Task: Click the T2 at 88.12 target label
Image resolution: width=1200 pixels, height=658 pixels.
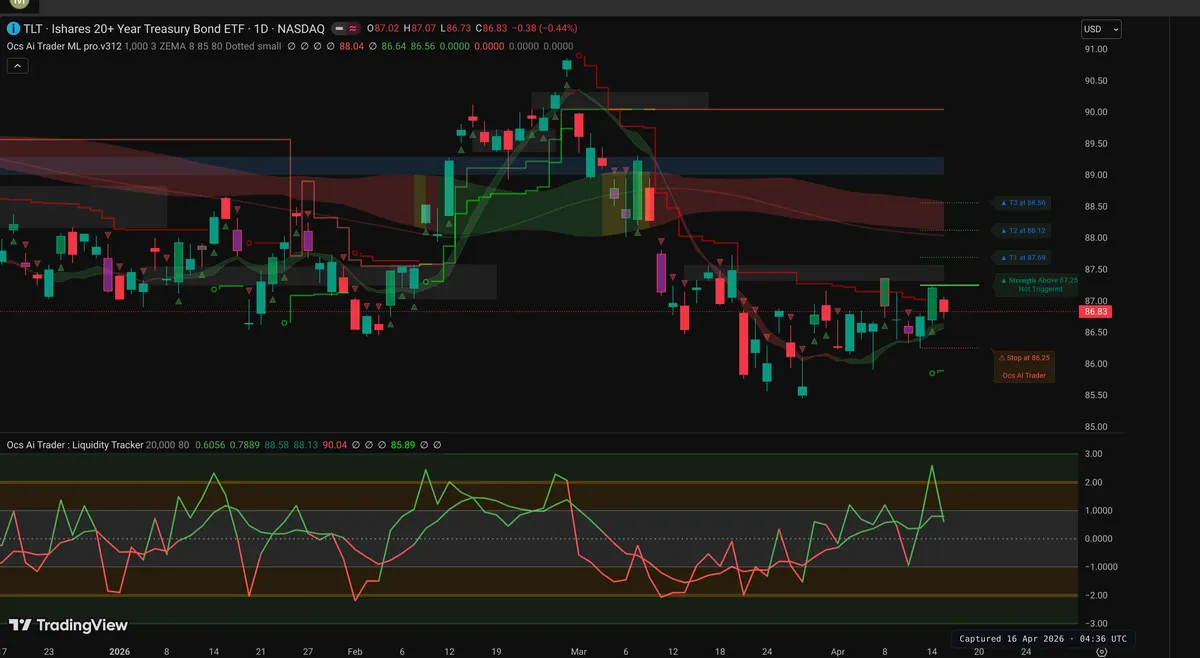Action: click(1023, 230)
